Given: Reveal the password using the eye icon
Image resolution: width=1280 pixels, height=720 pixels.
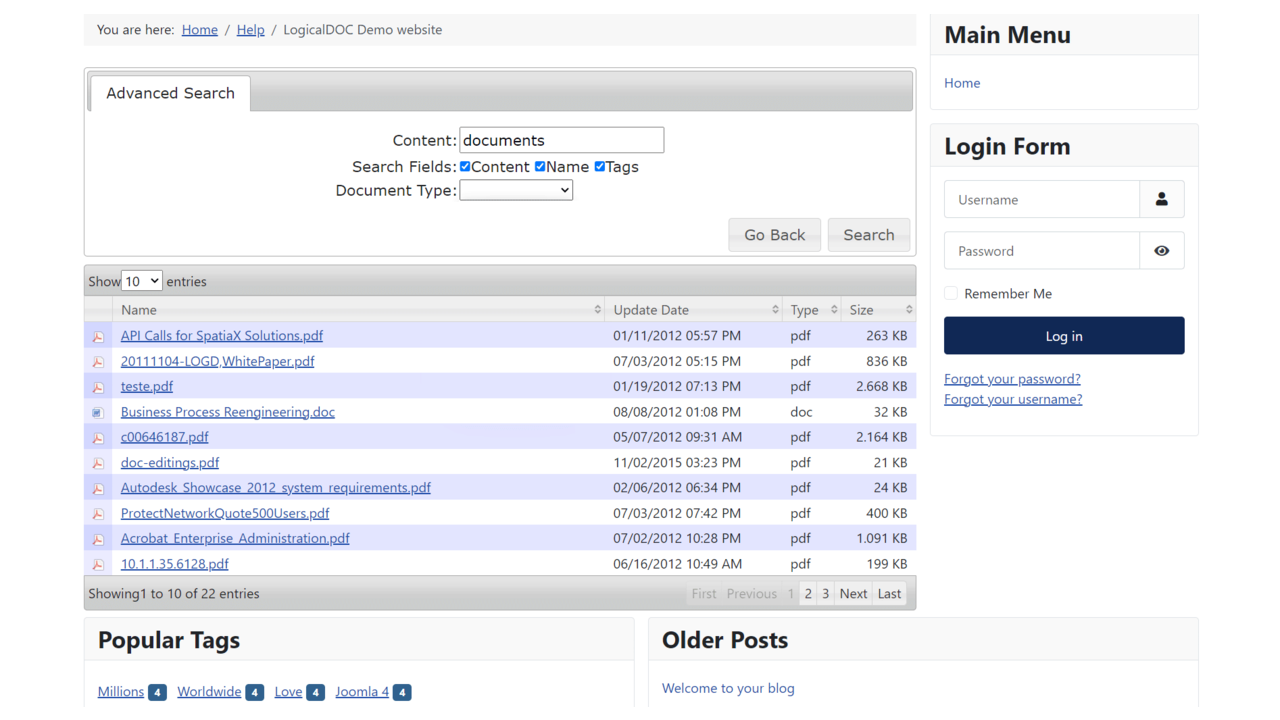Looking at the screenshot, I should click(x=1161, y=250).
